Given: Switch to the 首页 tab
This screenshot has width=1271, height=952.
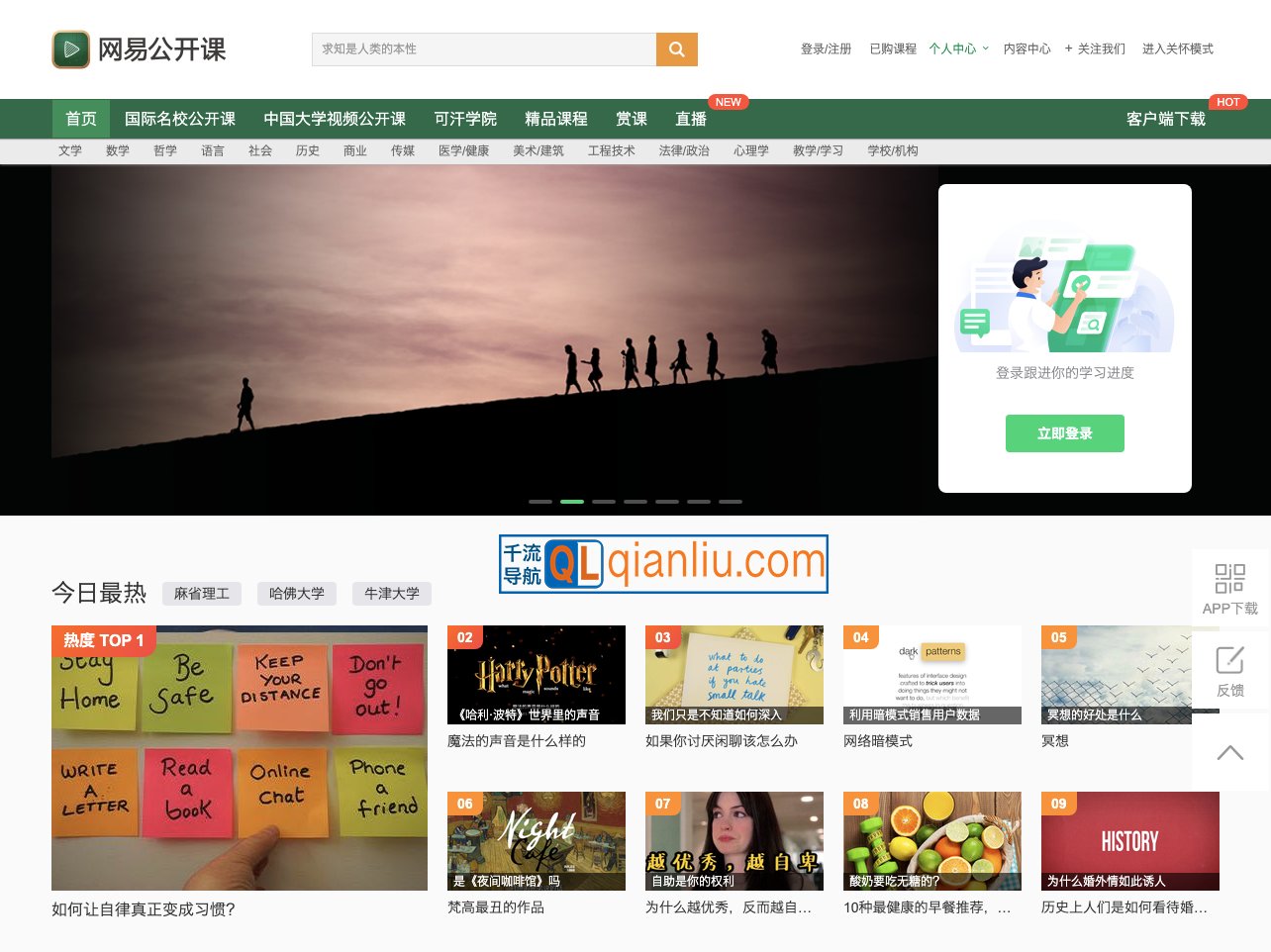Looking at the screenshot, I should click(80, 119).
